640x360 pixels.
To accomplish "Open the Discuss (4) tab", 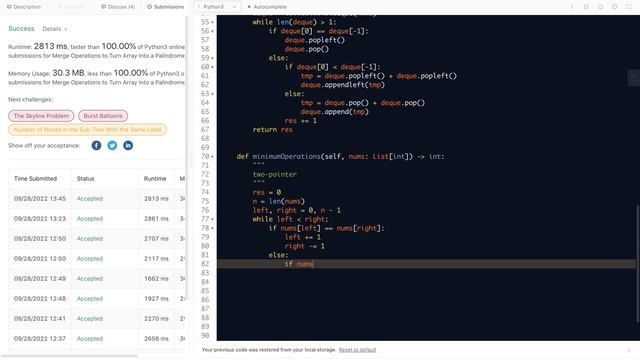I will pyautogui.click(x=118, y=7).
